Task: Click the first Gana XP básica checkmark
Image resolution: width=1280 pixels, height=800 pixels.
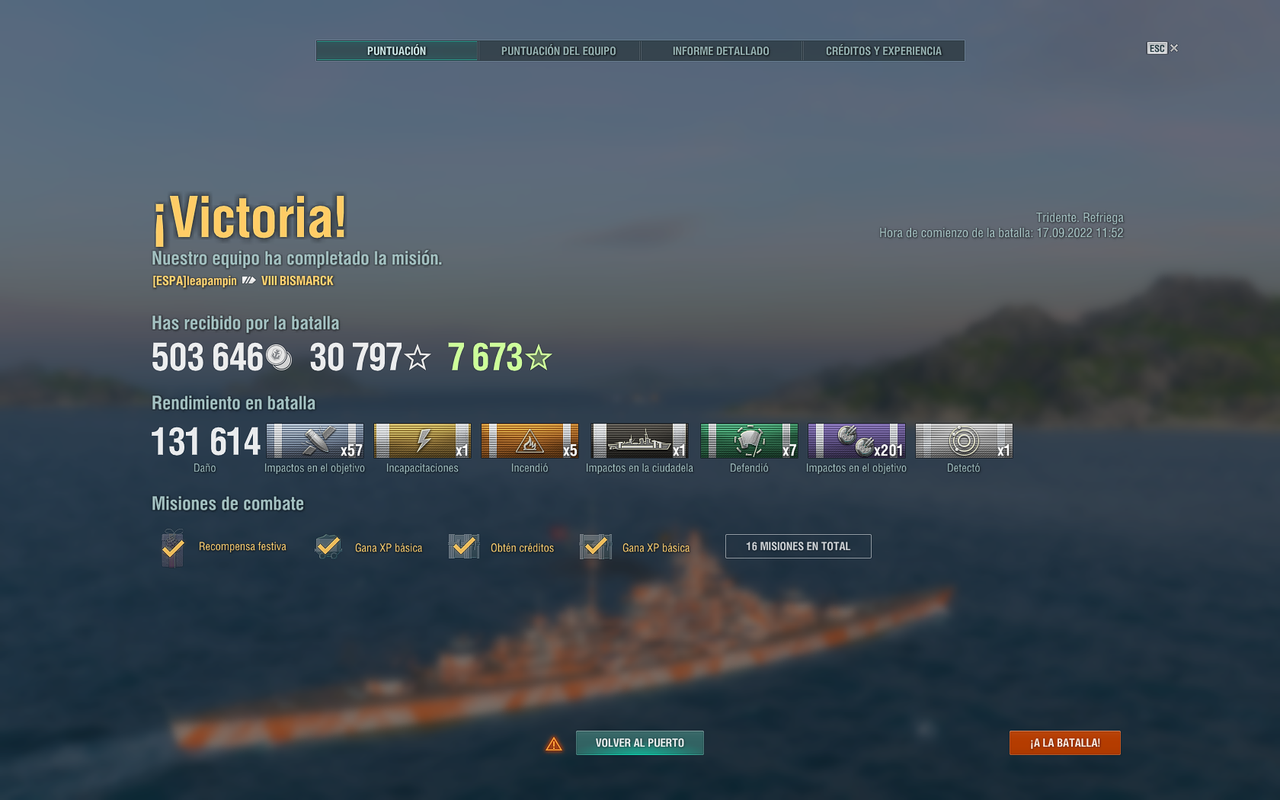Action: 328,547
